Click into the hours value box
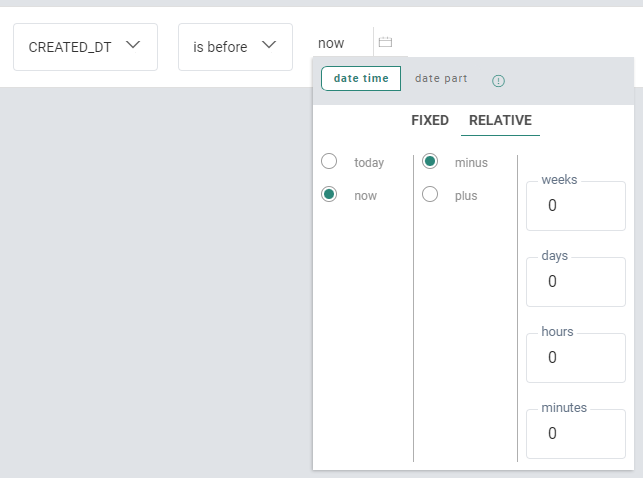 [576, 358]
